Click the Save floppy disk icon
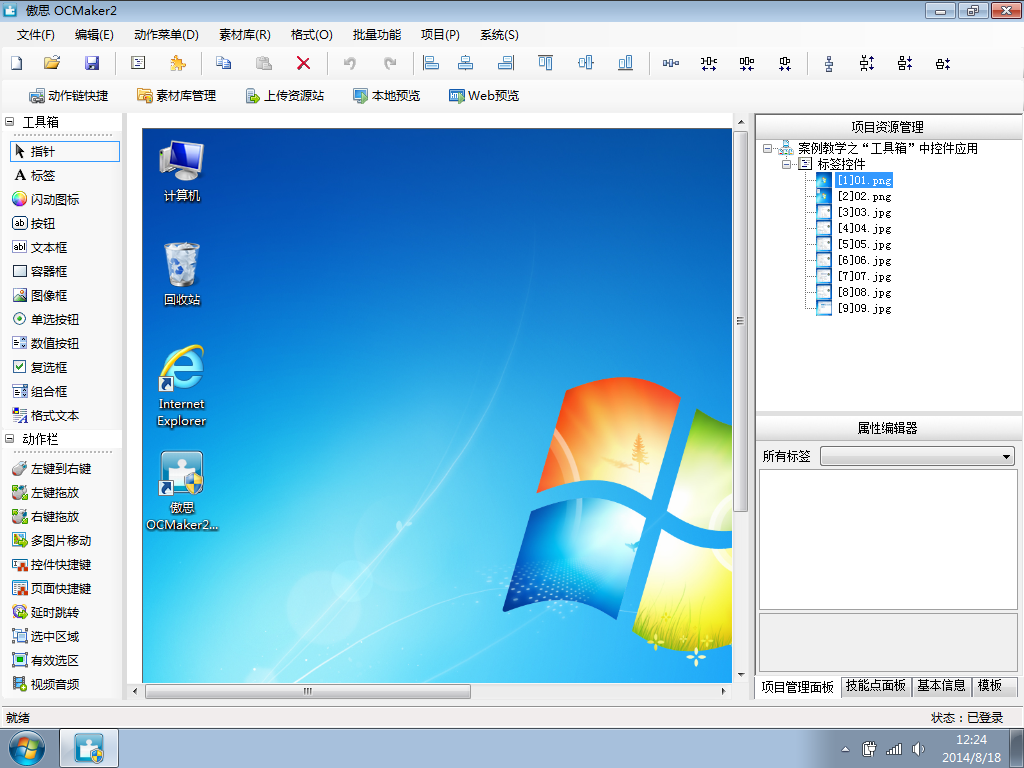The height and width of the screenshot is (768, 1024). click(x=92, y=63)
